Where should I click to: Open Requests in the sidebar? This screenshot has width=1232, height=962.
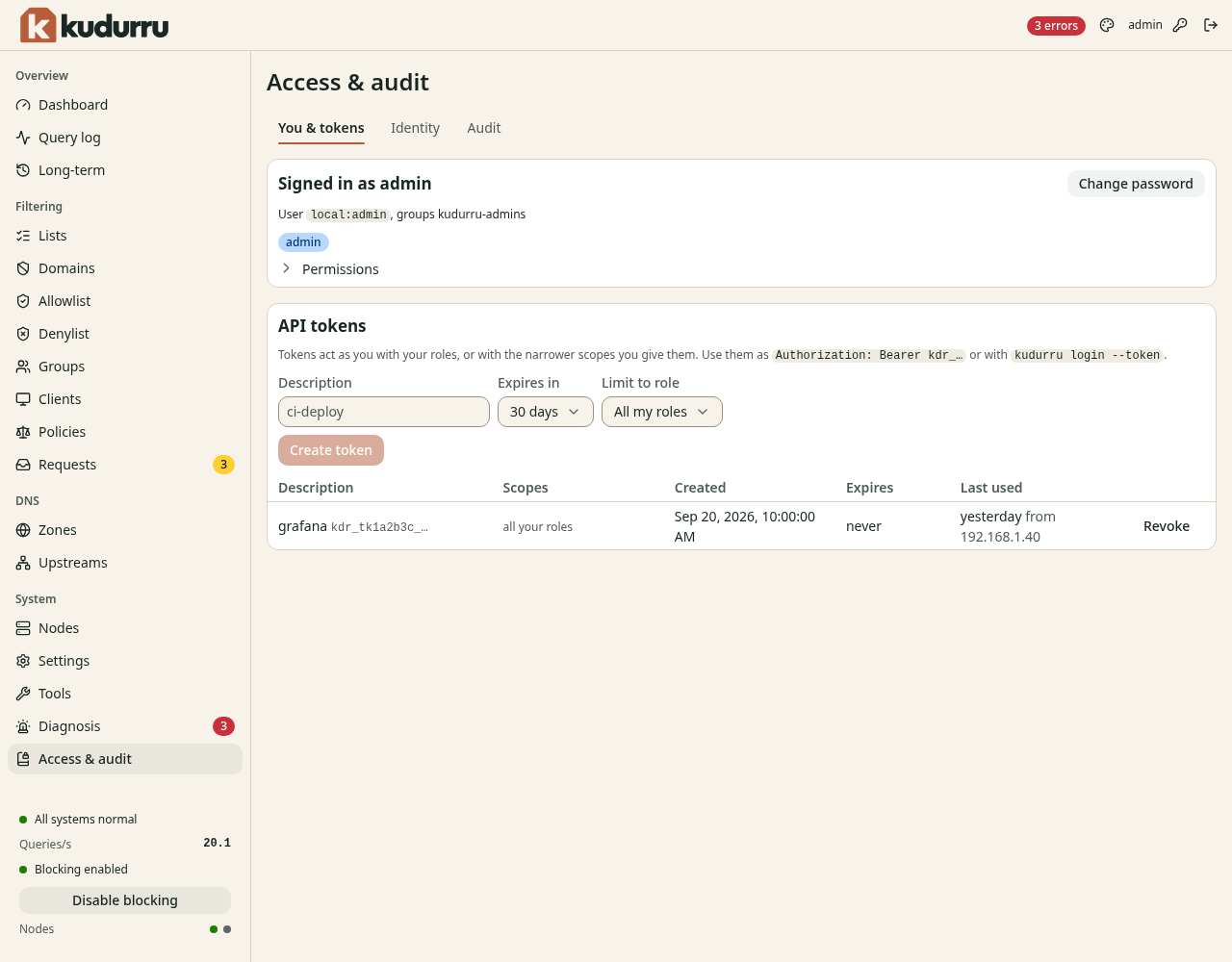125,465
